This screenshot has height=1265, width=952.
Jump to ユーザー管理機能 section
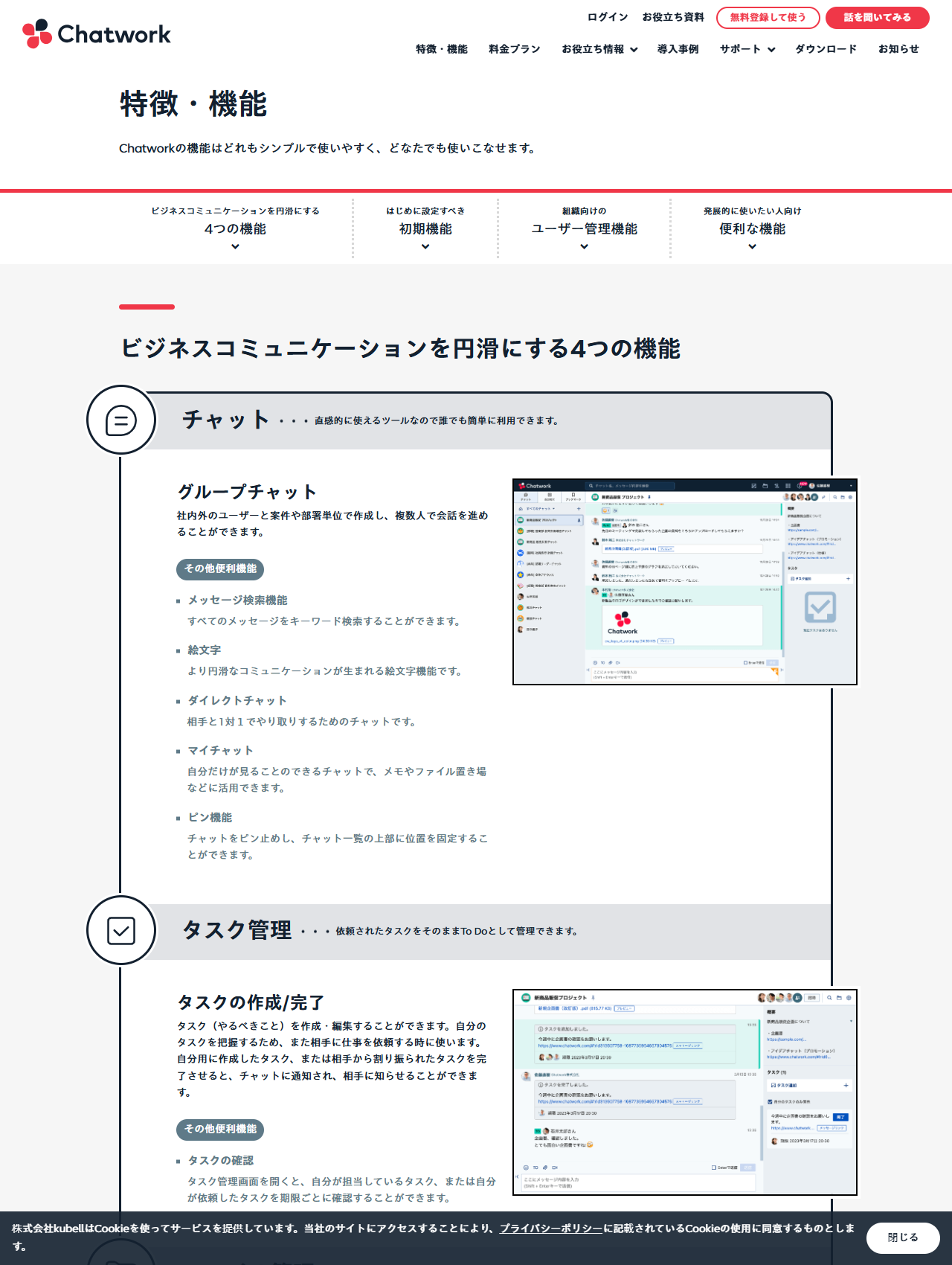click(584, 228)
